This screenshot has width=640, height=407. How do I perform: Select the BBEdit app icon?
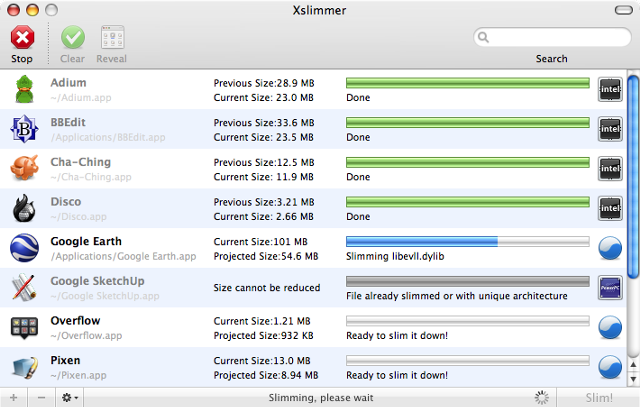coord(25,129)
